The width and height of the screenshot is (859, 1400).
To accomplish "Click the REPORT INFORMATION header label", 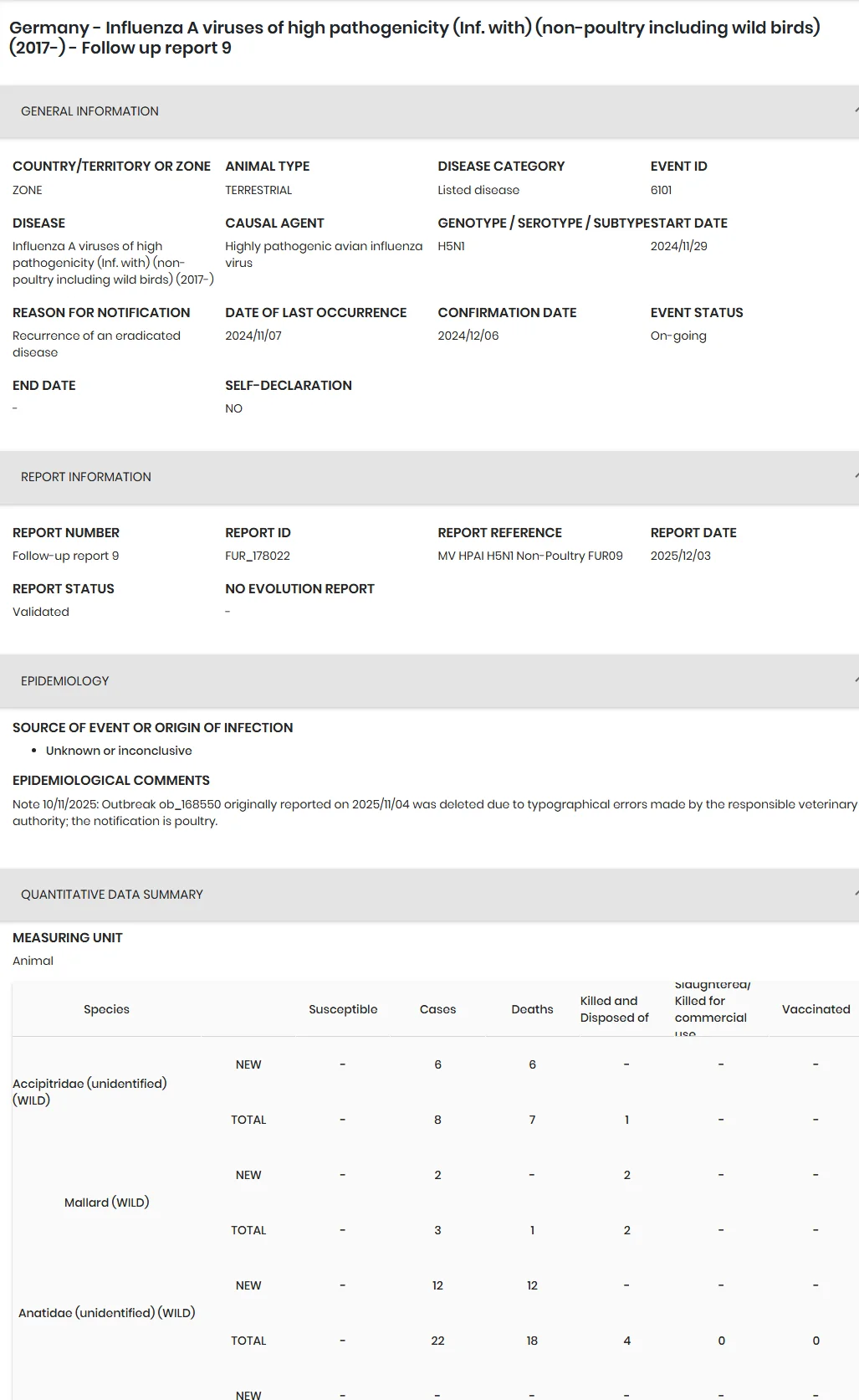I will (x=86, y=477).
